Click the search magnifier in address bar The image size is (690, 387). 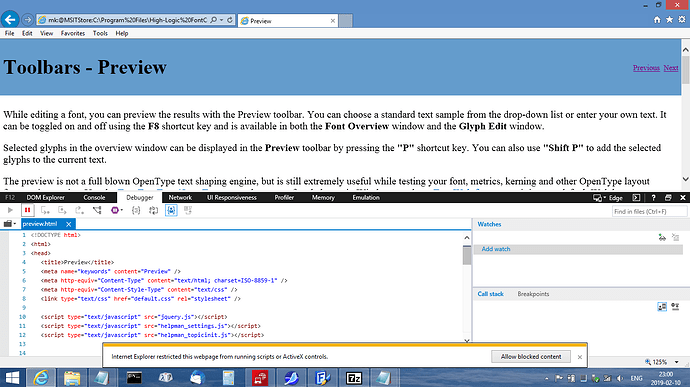[214, 20]
